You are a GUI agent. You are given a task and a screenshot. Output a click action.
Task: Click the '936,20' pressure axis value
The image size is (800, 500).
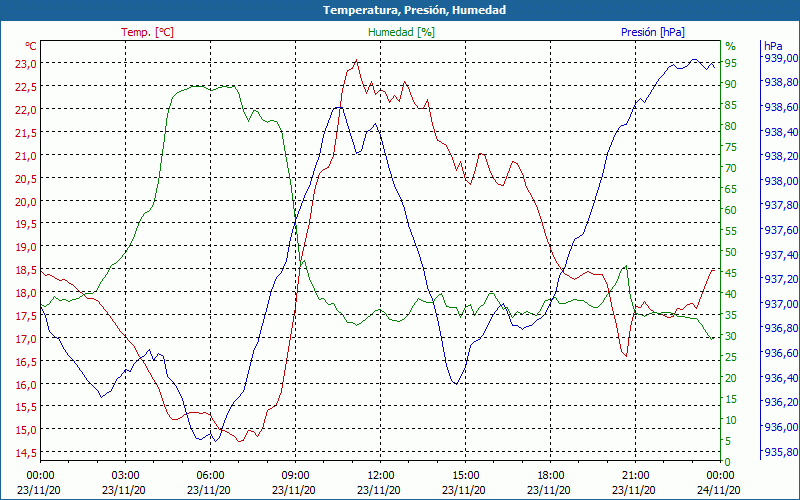pos(781,403)
